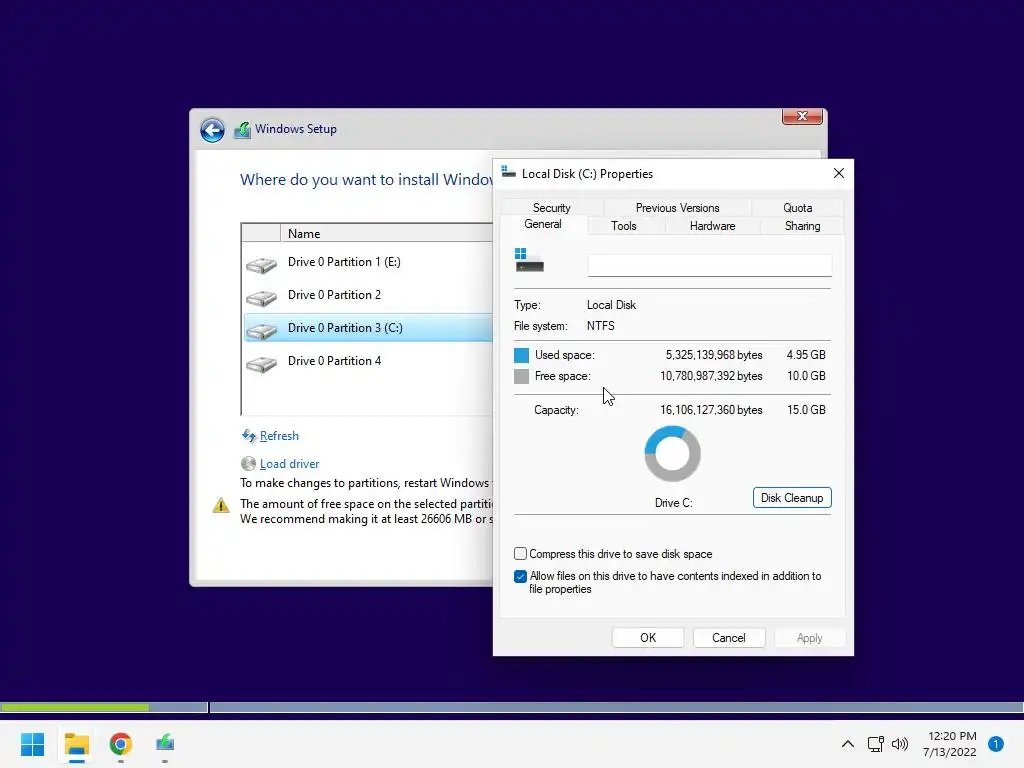Show hidden tray icons chevron
This screenshot has width=1024, height=768.
point(848,744)
